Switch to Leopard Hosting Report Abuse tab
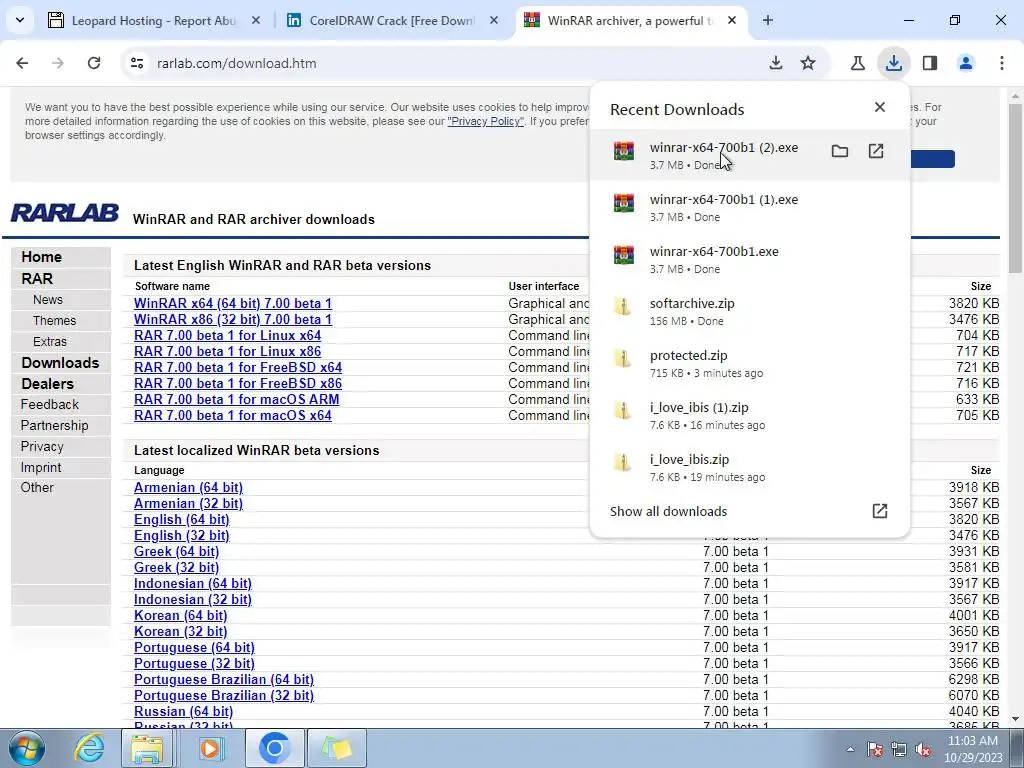1024x768 pixels. pos(153,21)
